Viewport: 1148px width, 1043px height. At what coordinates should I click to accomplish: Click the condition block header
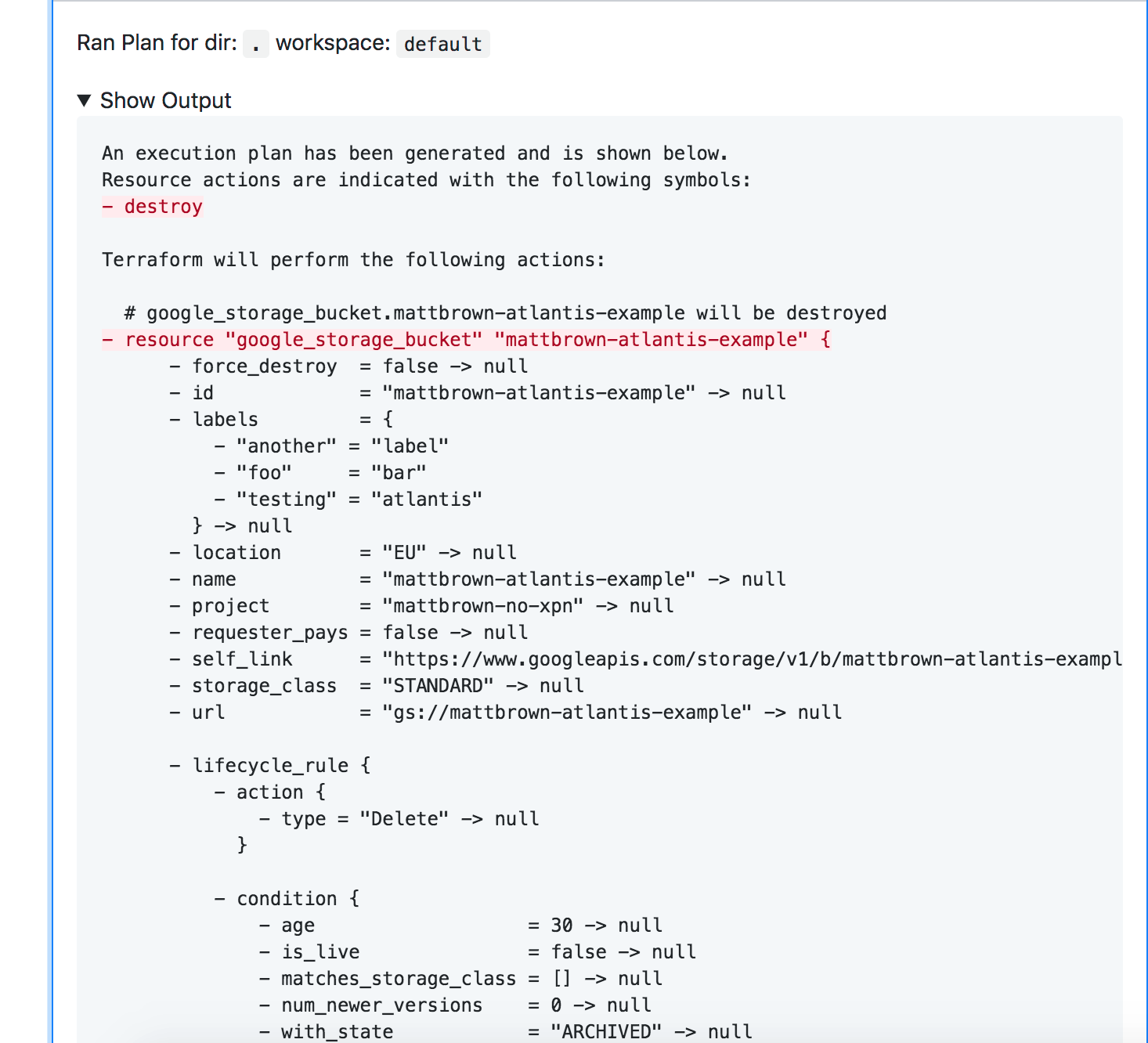(x=288, y=898)
